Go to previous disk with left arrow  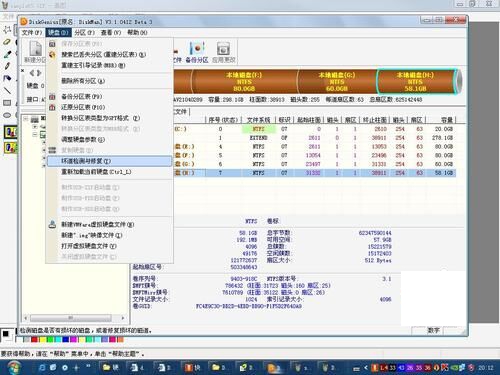(x=32, y=73)
